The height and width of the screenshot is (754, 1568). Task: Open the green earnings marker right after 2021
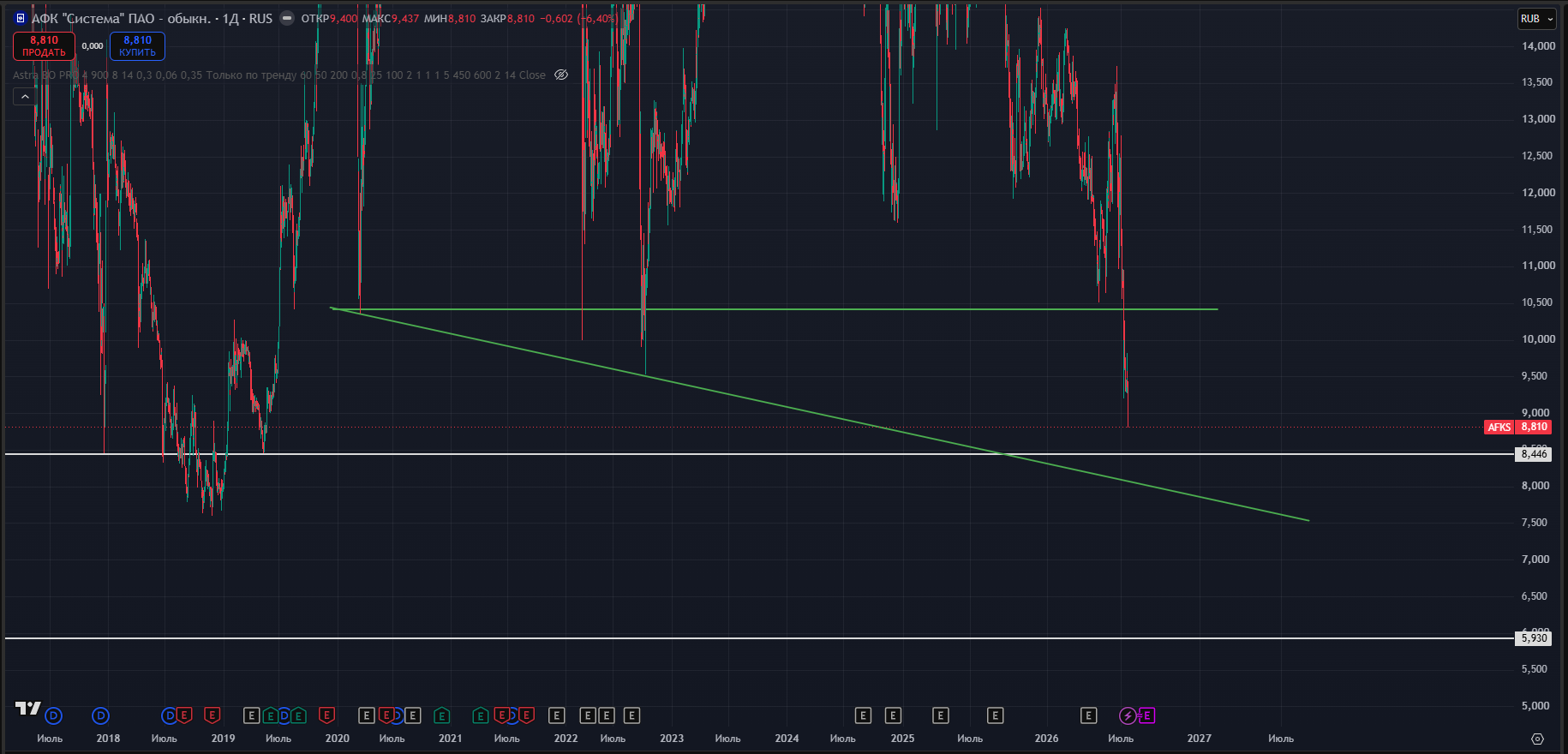[480, 715]
